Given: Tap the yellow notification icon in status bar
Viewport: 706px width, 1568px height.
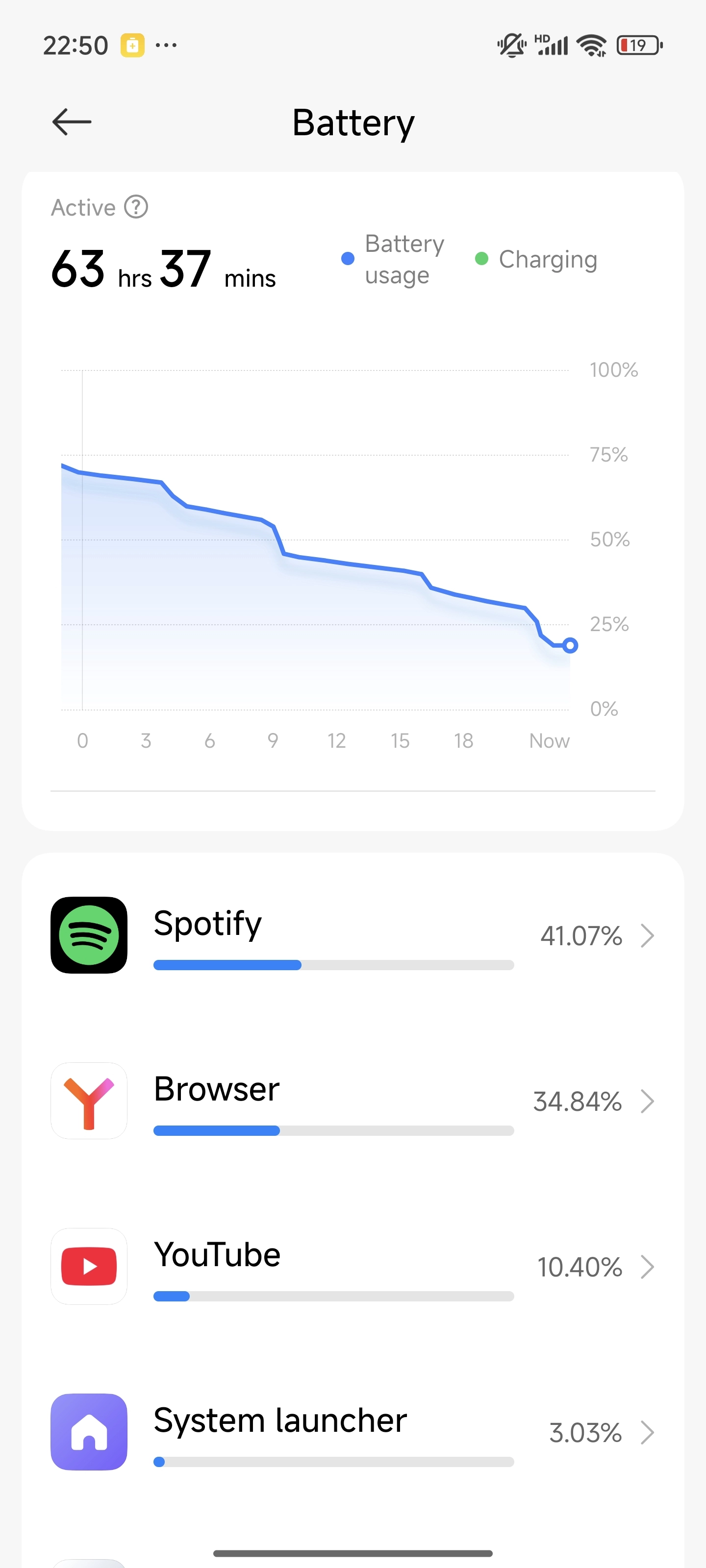Looking at the screenshot, I should (132, 45).
